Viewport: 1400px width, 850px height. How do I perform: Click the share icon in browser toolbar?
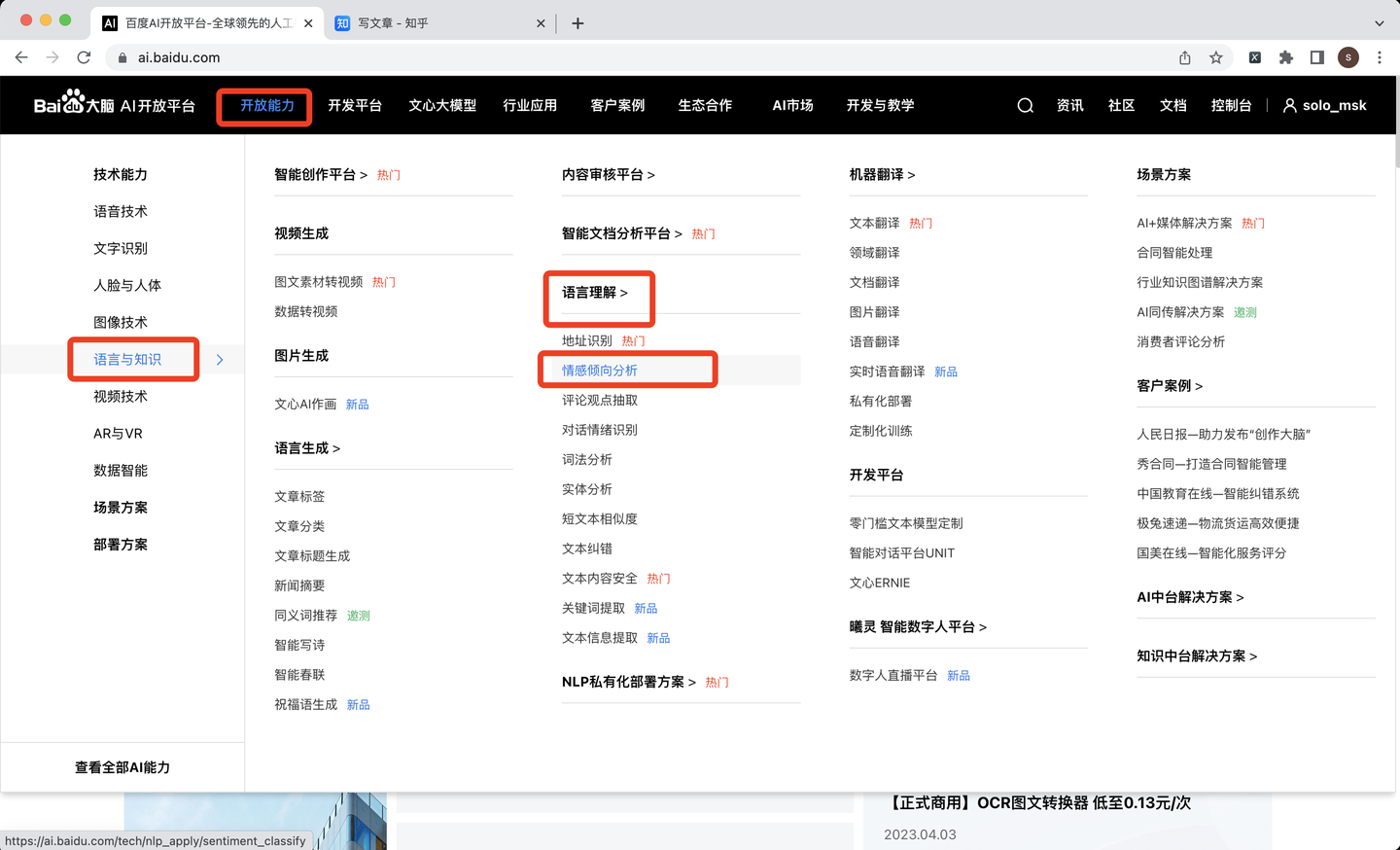pos(1184,57)
